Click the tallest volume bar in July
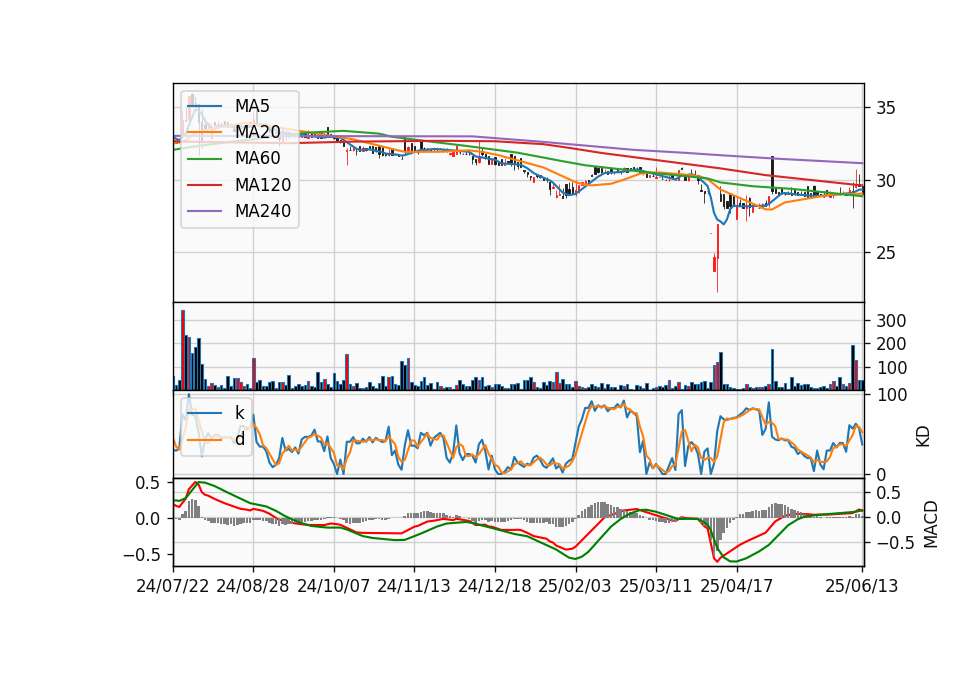960x690 pixels. 182,350
